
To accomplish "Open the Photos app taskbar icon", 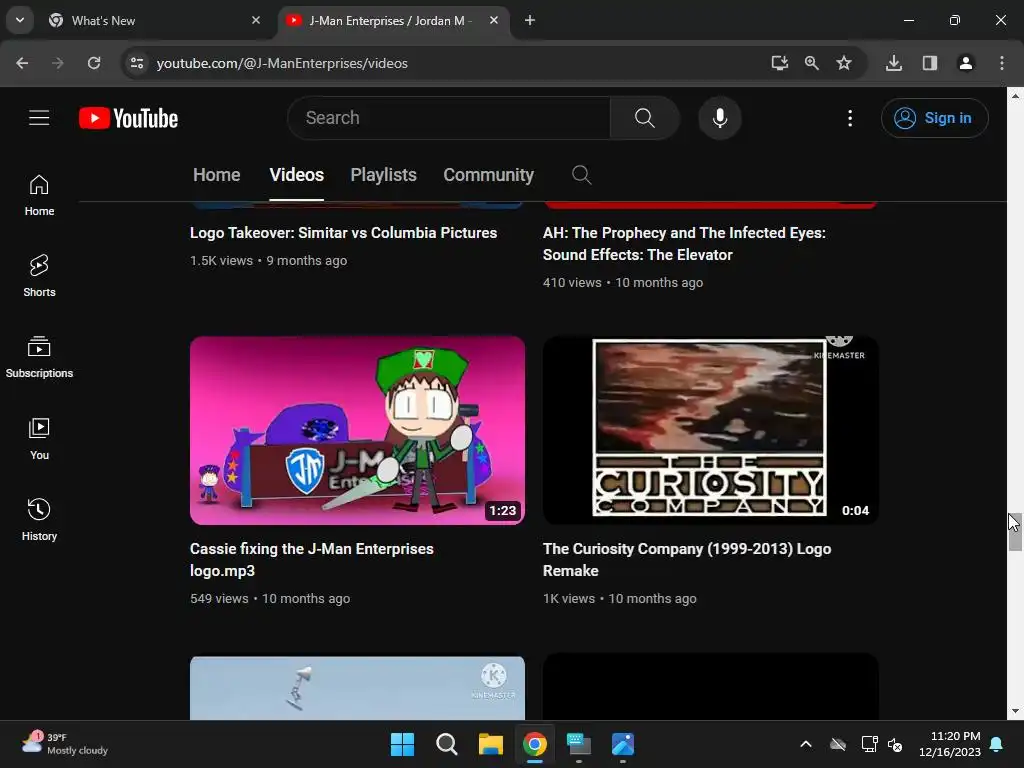I will click(x=623, y=744).
